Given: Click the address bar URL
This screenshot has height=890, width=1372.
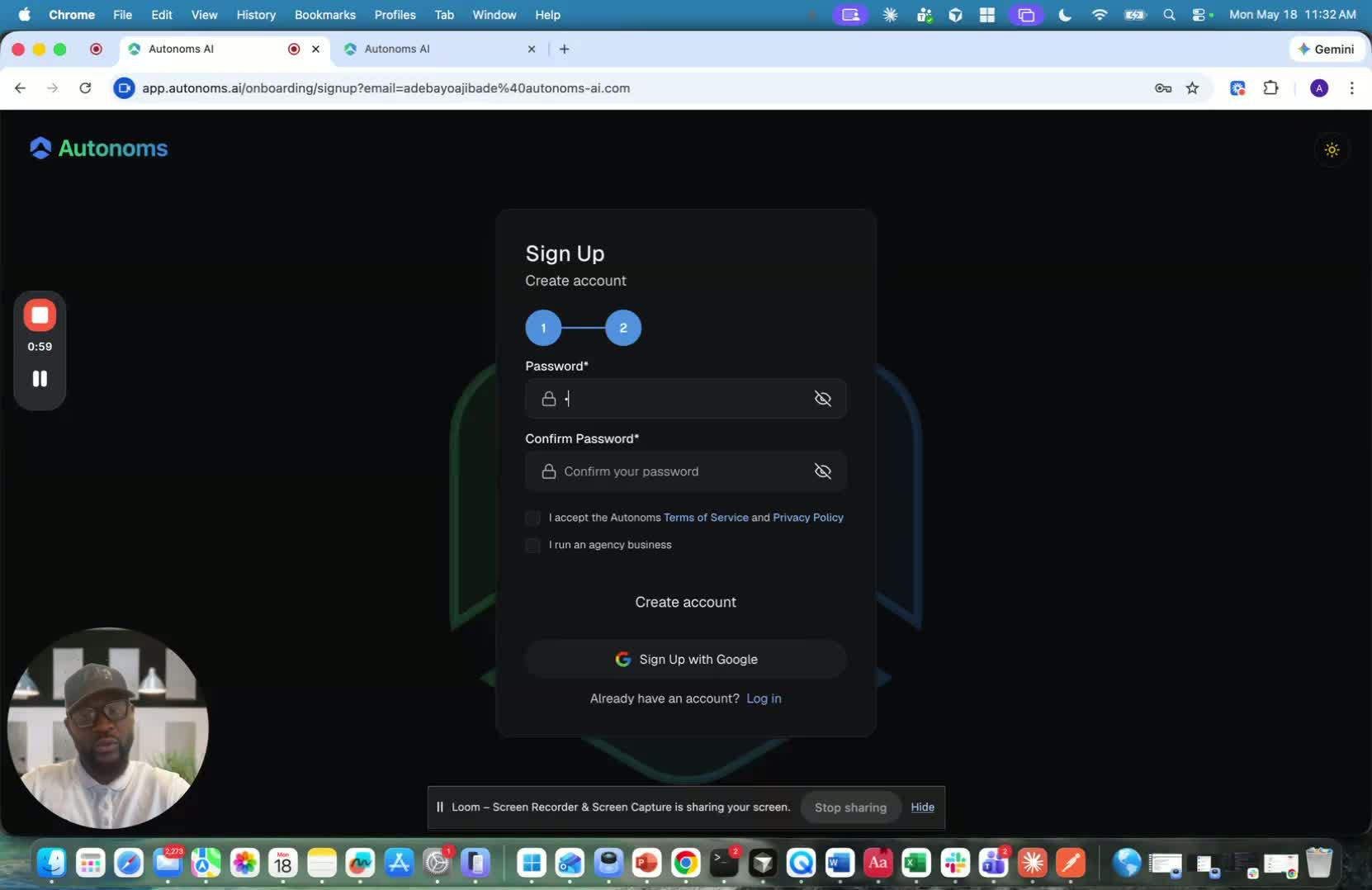Looking at the screenshot, I should 386,88.
